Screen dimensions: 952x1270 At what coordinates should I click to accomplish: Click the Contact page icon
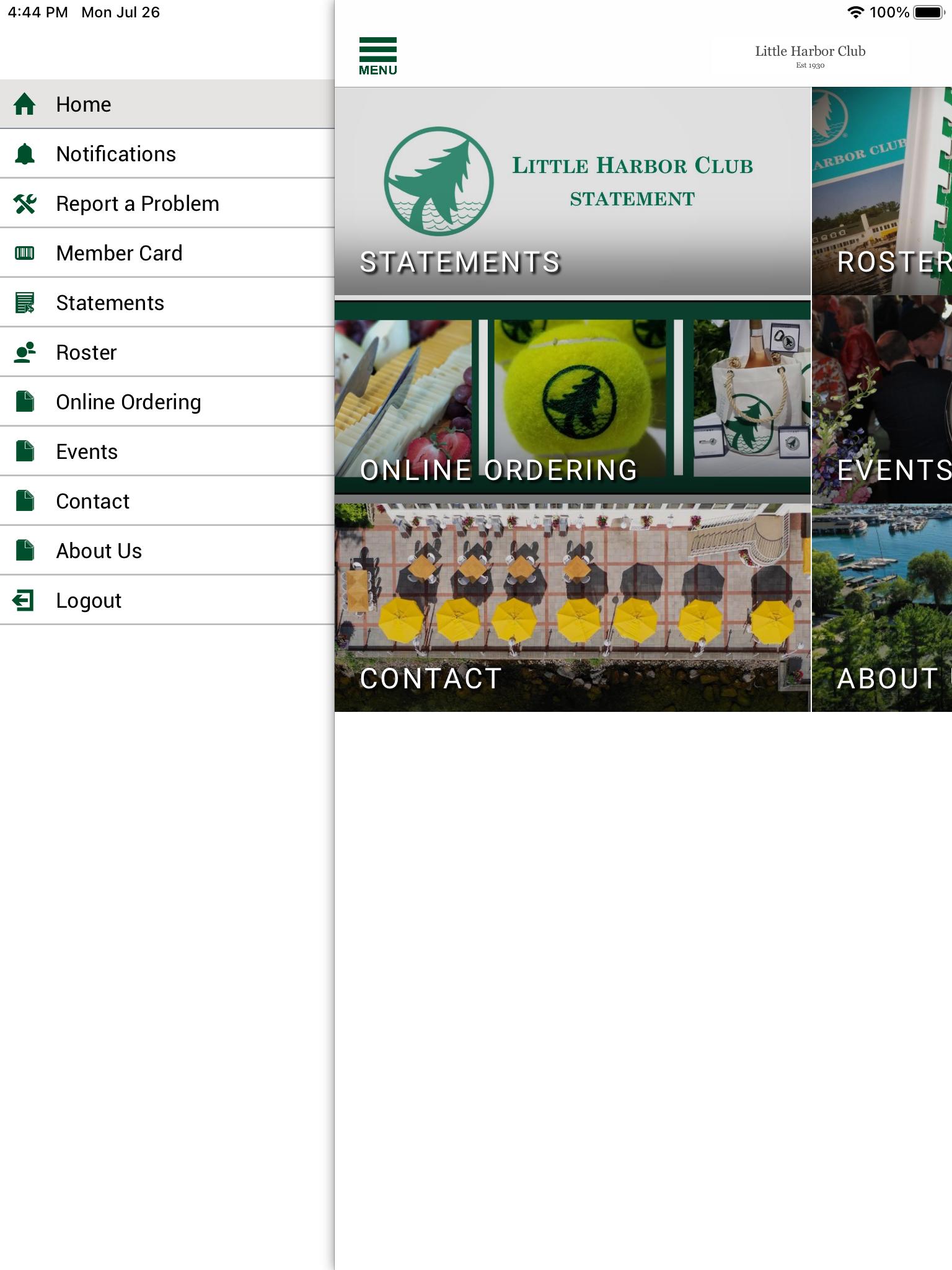point(25,501)
